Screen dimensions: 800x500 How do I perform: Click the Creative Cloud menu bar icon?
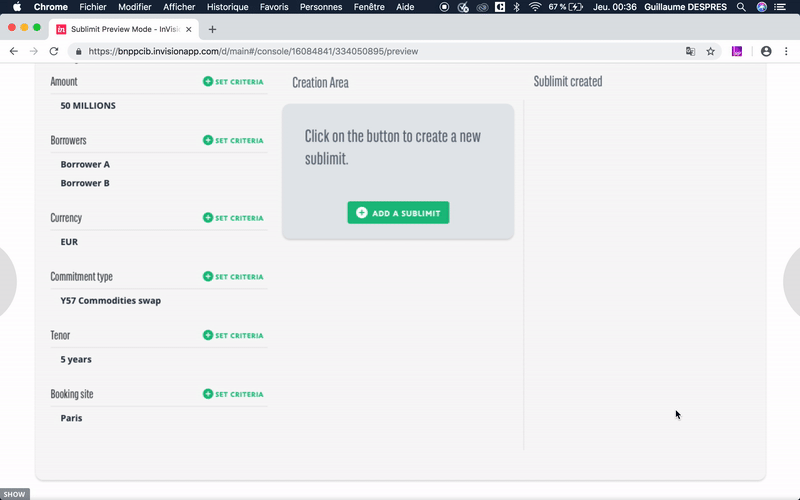pyautogui.click(x=482, y=7)
